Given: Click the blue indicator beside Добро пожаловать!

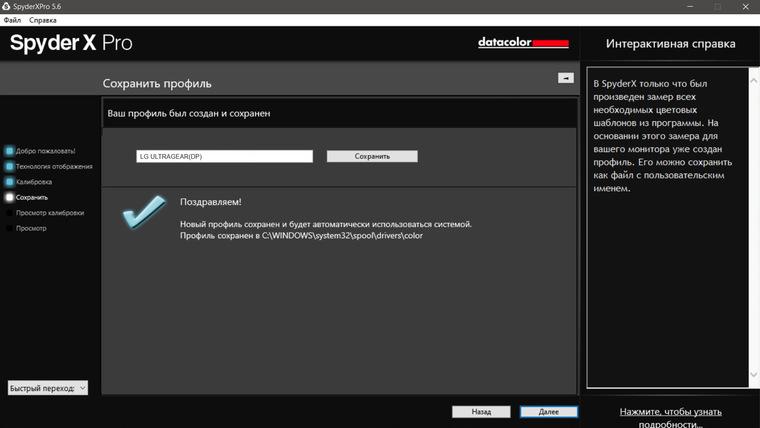Looking at the screenshot, I should click(x=9, y=151).
